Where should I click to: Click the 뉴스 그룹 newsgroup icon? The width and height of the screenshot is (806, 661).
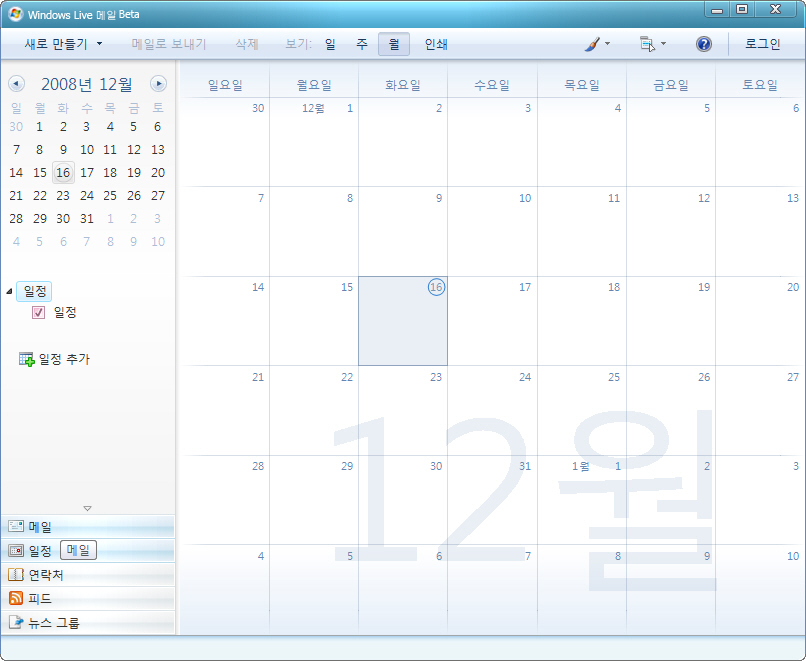16,622
